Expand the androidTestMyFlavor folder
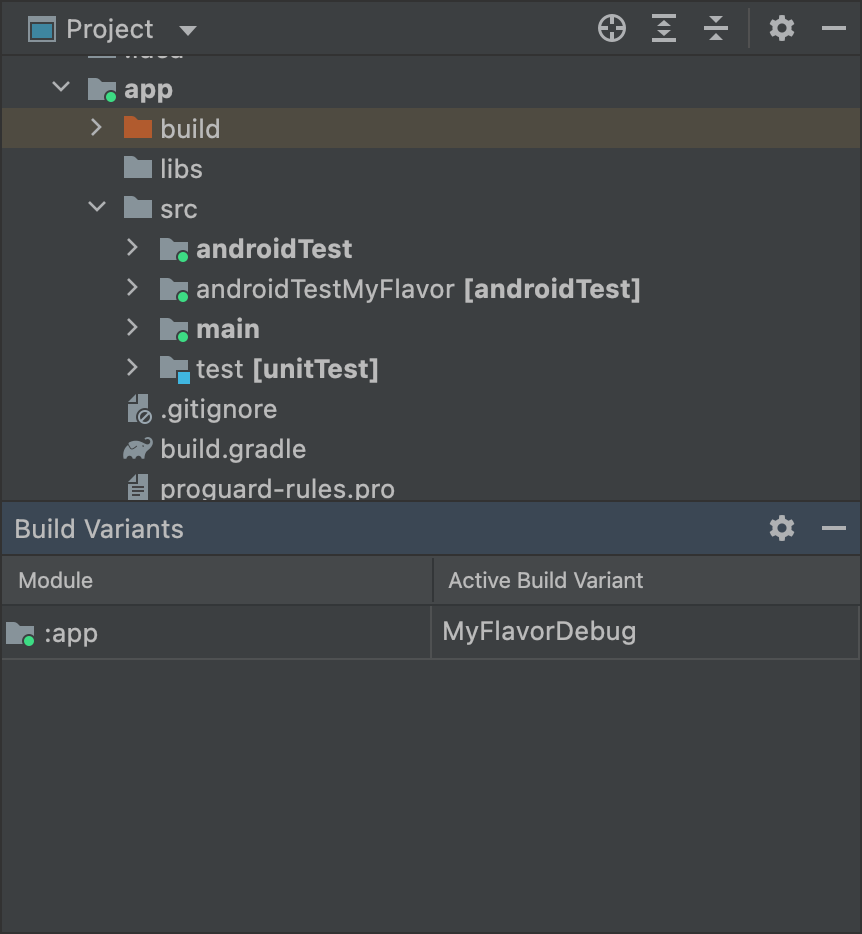862x934 pixels. 131,289
